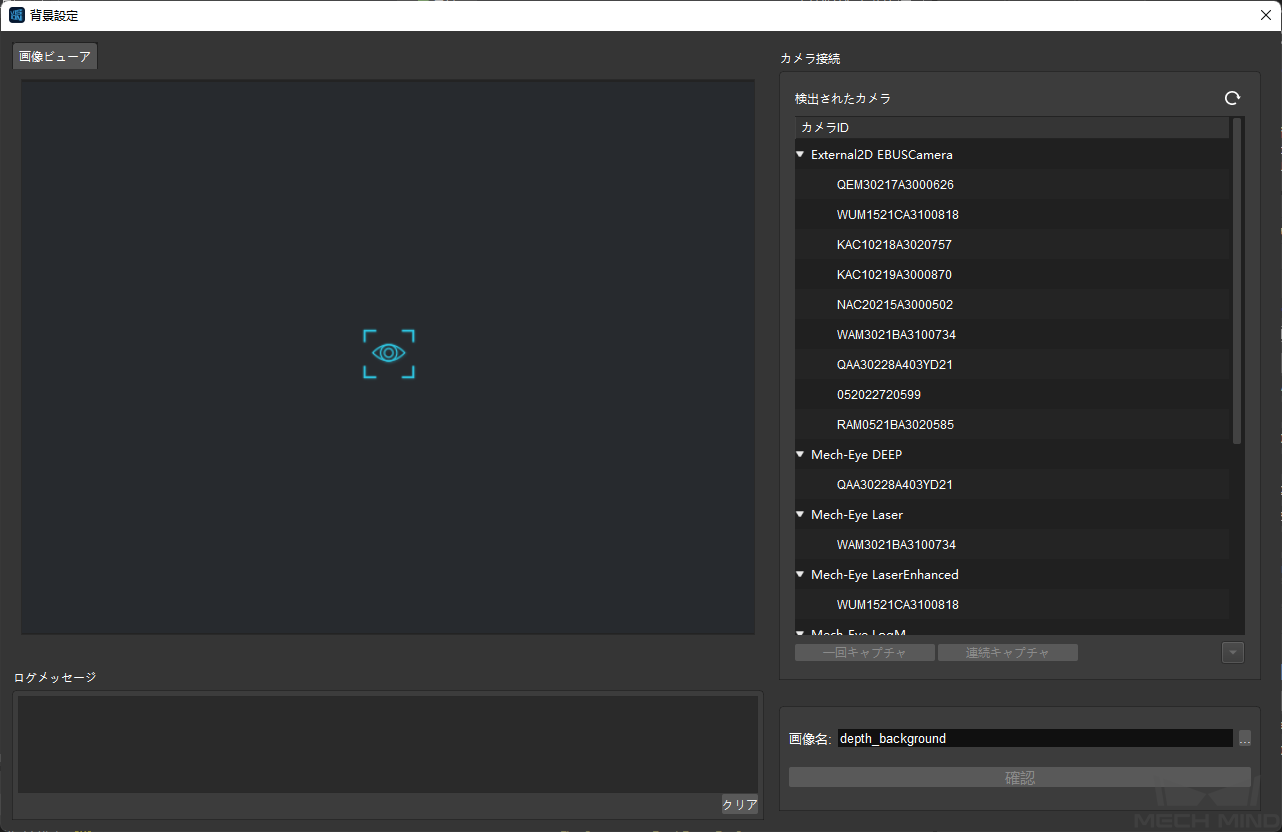Refresh the detected cameras list
Image resolution: width=1282 pixels, height=832 pixels.
coord(1232,98)
